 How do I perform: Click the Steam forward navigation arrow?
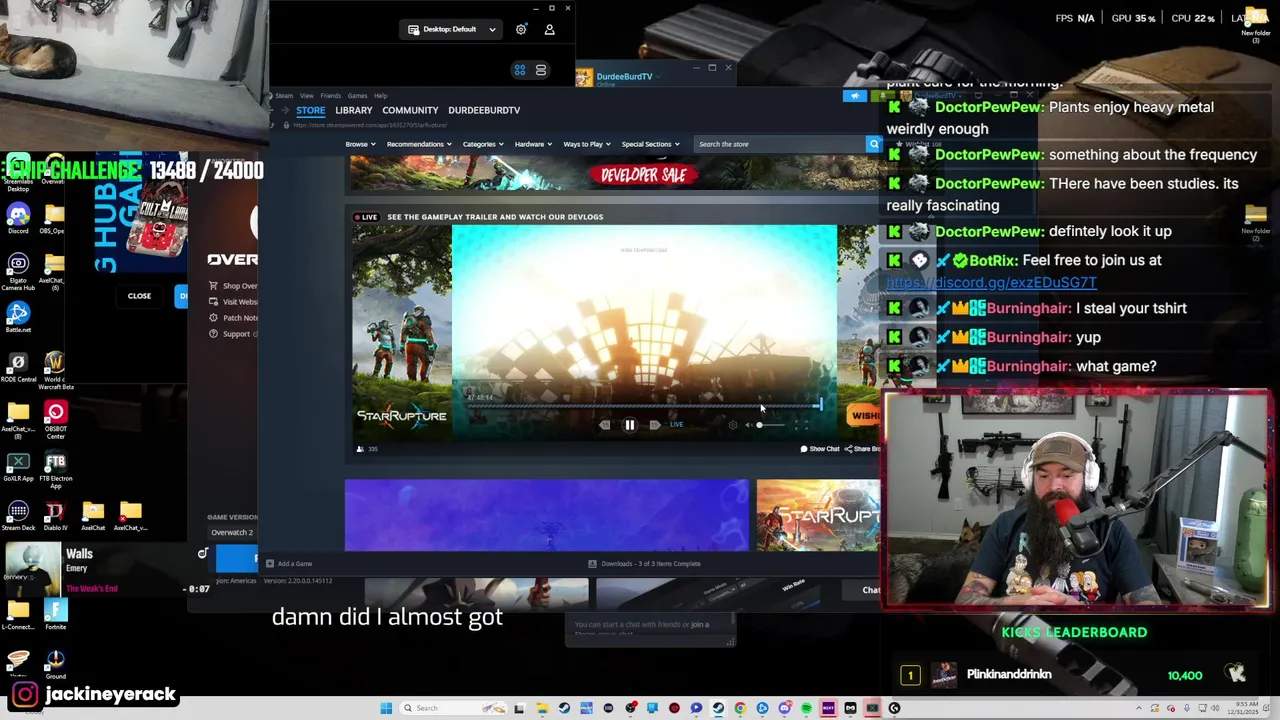coord(285,110)
